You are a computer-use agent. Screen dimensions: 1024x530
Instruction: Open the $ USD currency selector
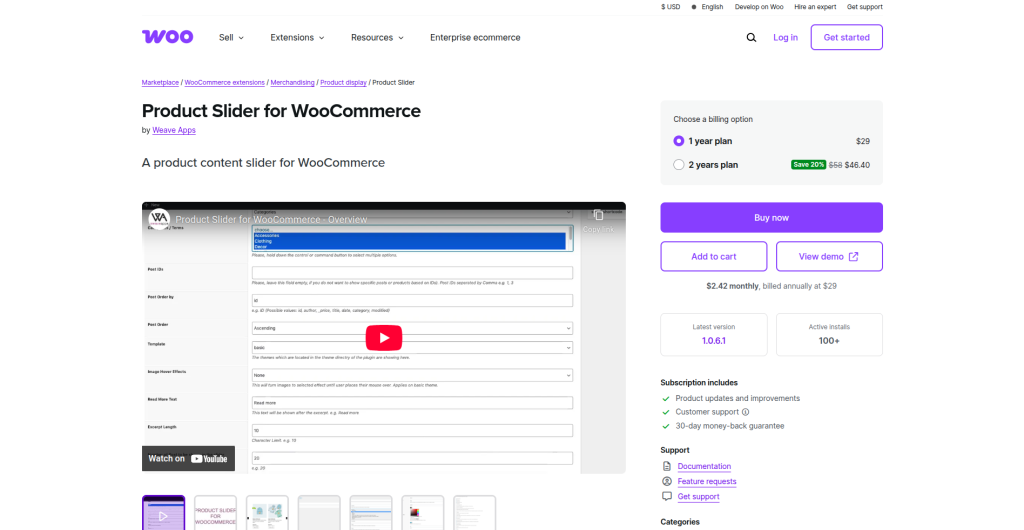pos(670,7)
